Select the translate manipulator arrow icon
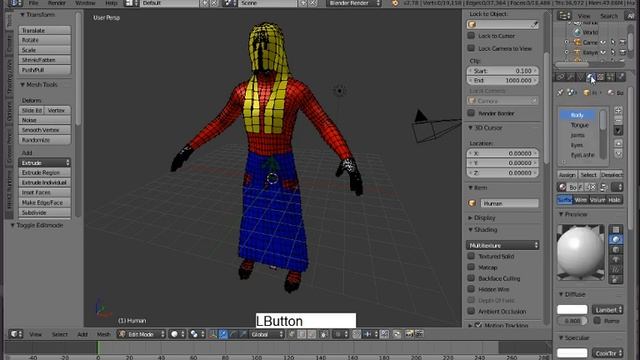The height and width of the screenshot is (360, 640). pos(223,334)
